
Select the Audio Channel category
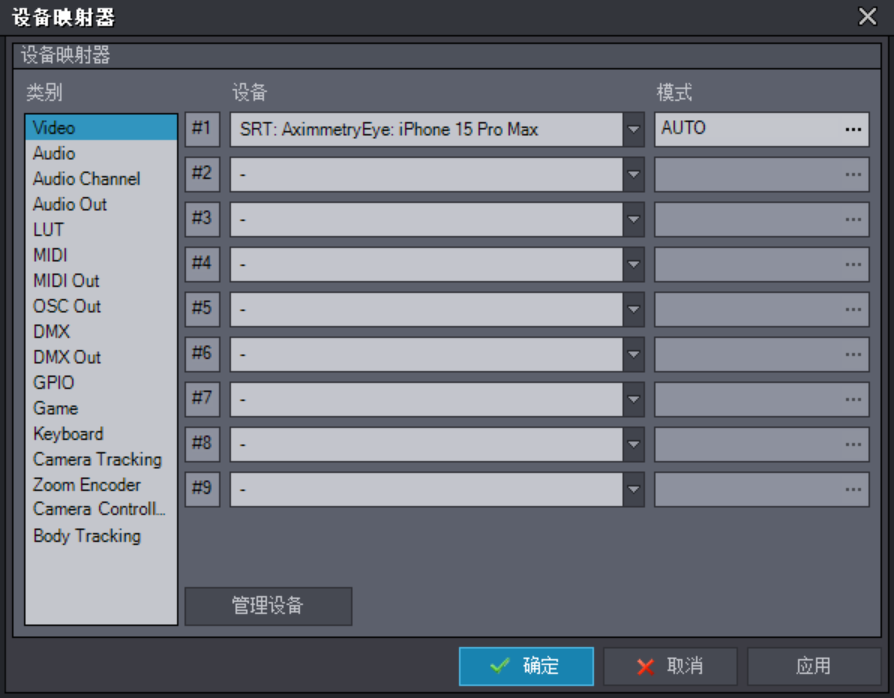[x=101, y=178]
